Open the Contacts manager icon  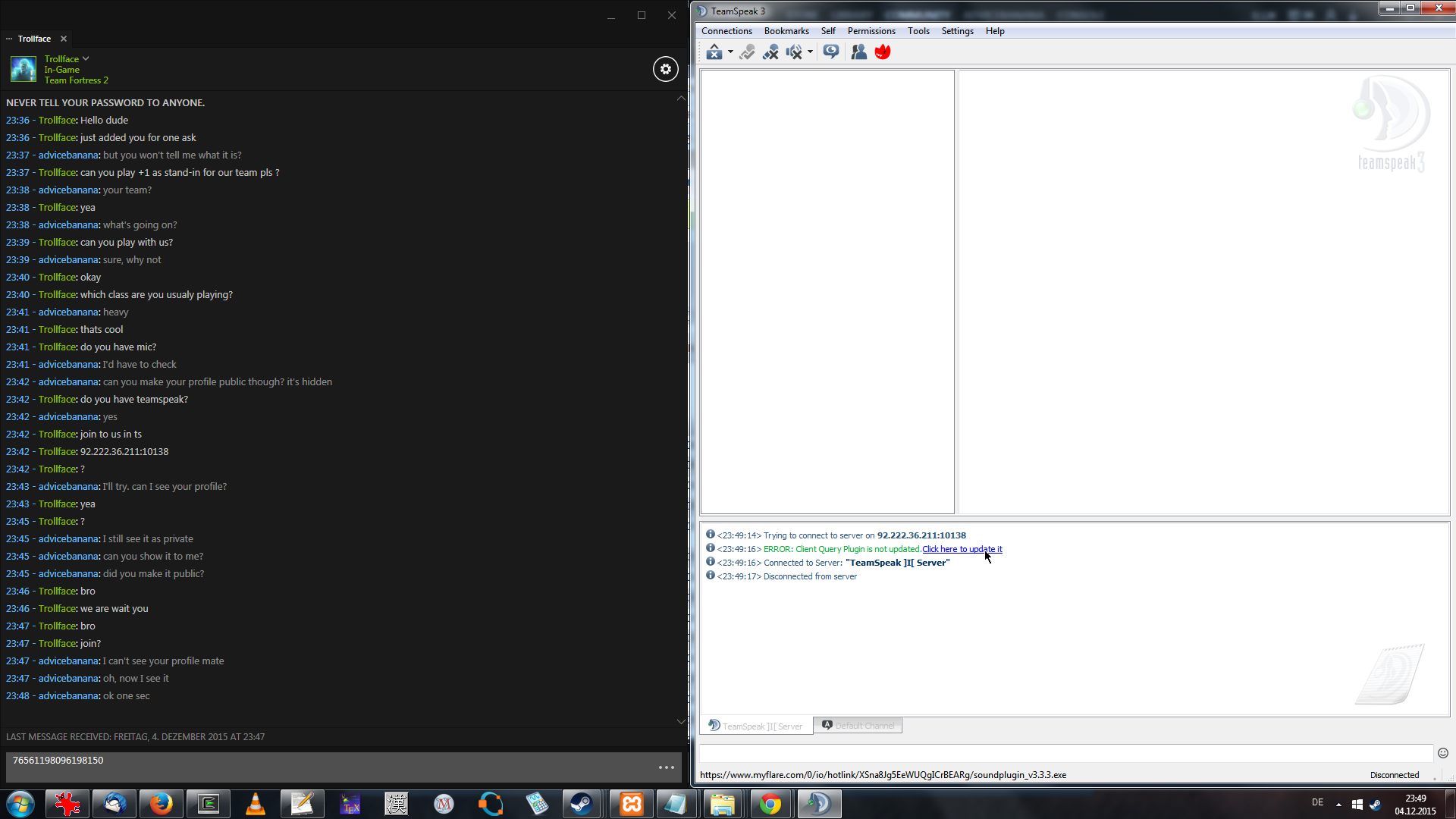coord(858,52)
